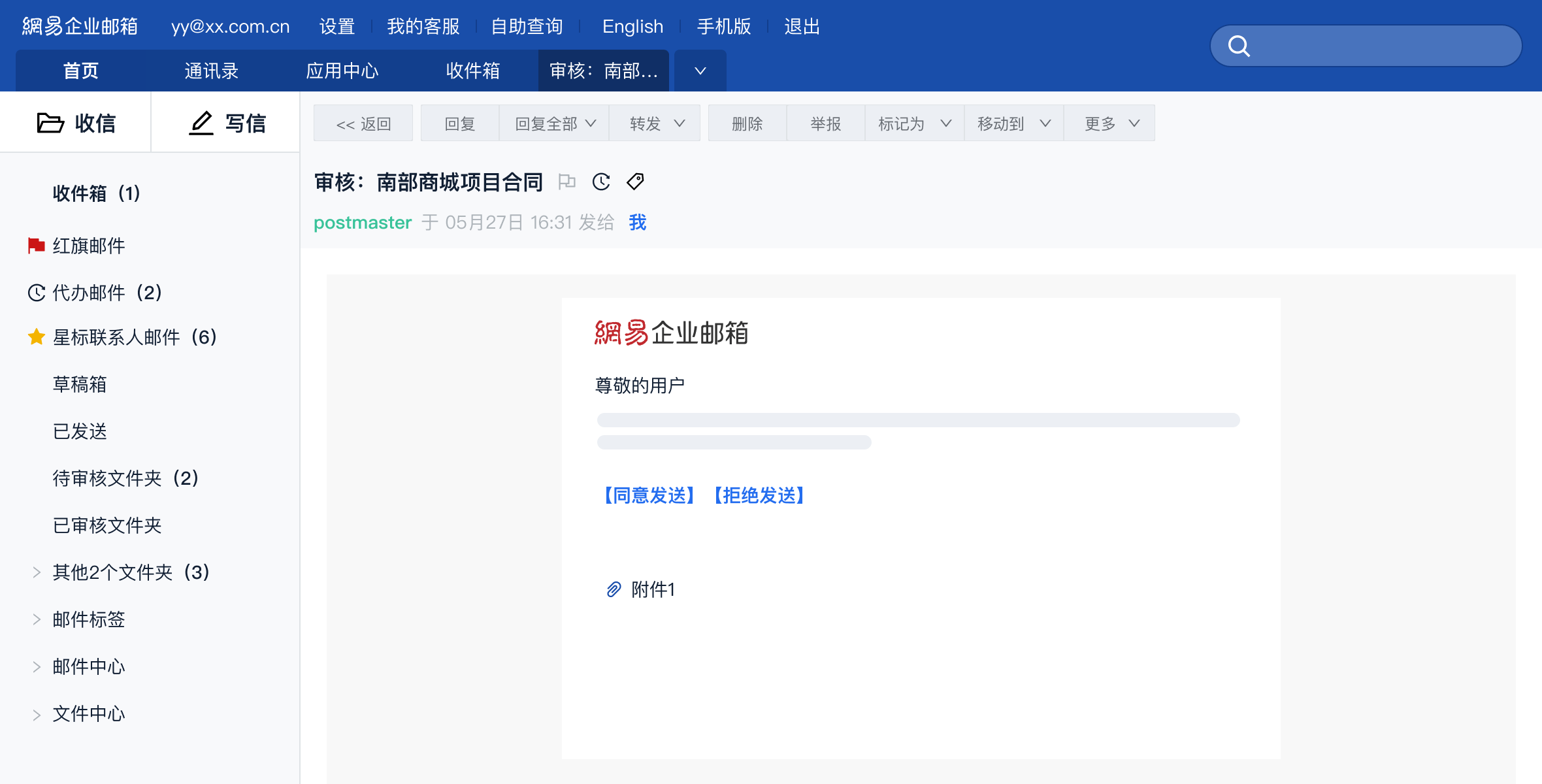Viewport: 1542px width, 784px height.
Task: Expand 其他2个文件夹 folder group
Action: 37,572
